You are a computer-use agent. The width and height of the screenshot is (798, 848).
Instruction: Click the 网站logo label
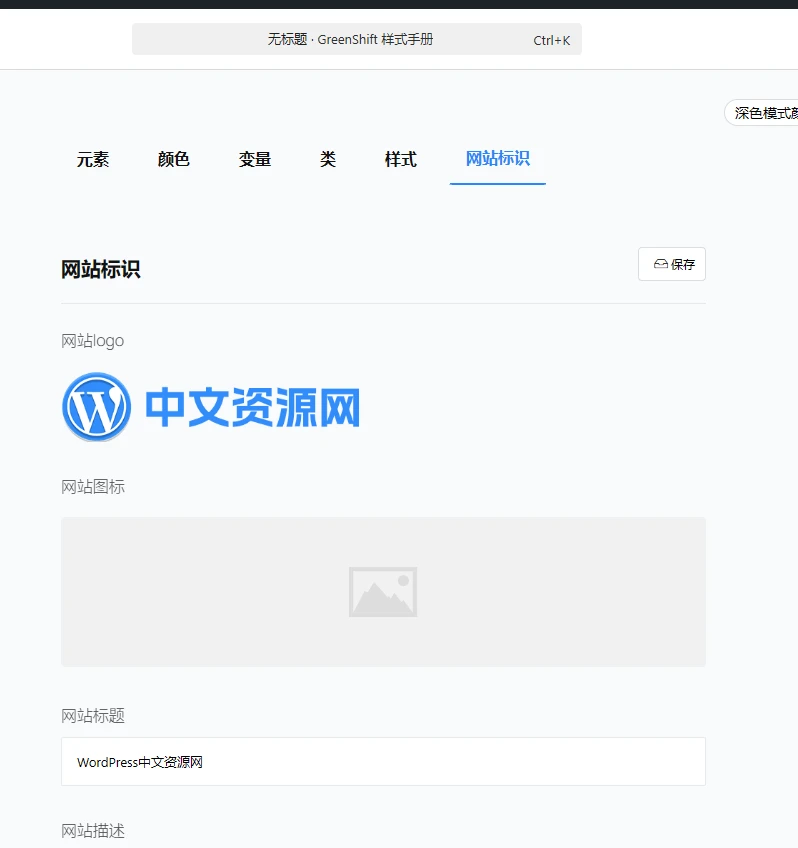[x=92, y=341]
